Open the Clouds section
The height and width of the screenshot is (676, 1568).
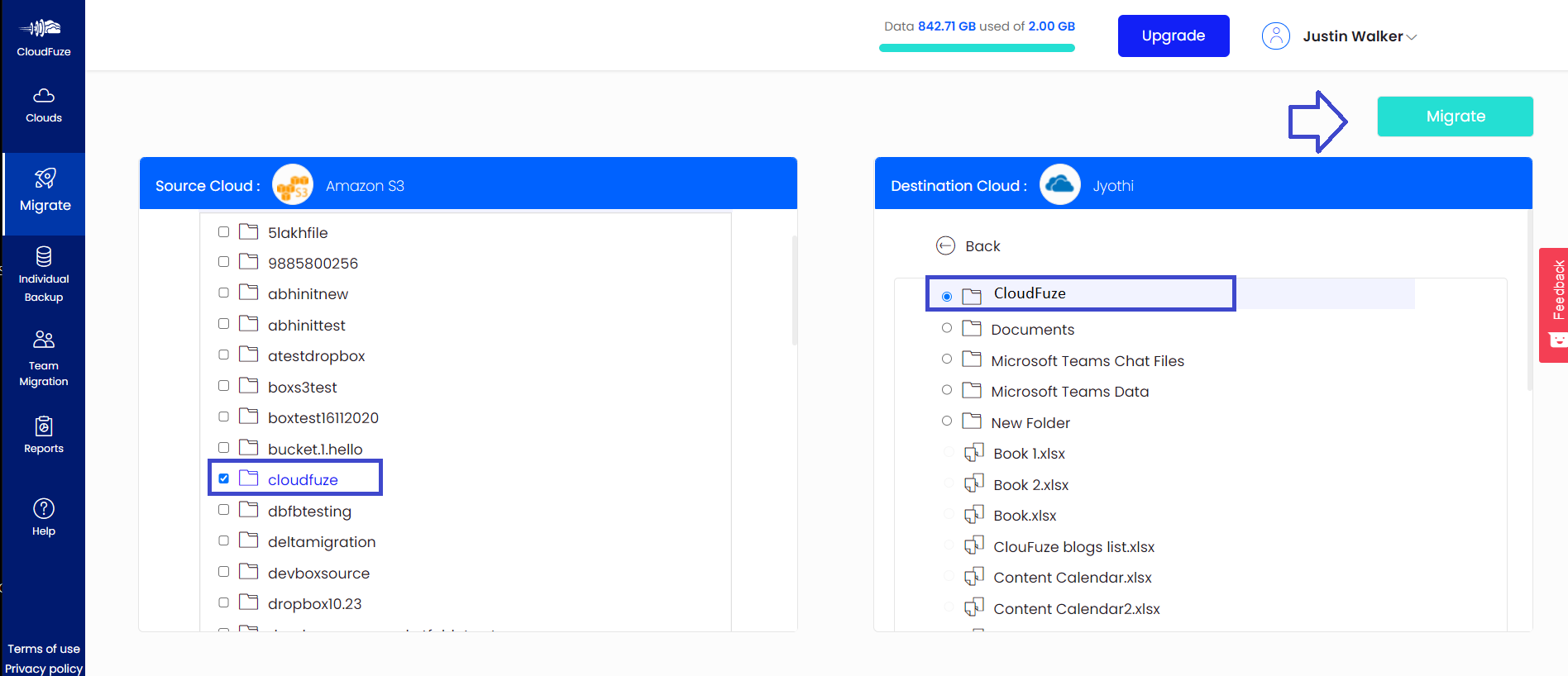44,106
